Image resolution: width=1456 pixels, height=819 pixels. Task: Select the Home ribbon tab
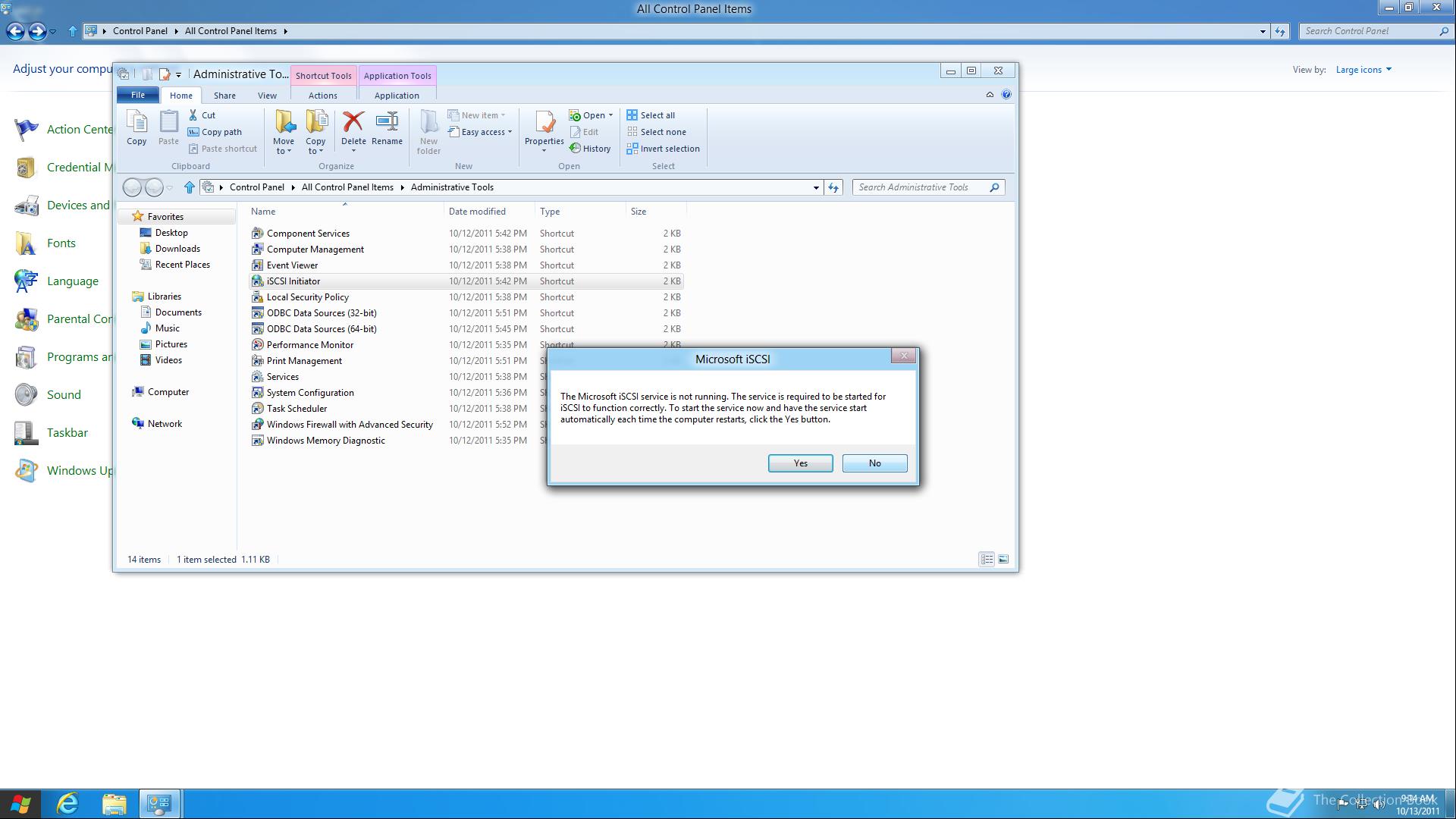180,96
